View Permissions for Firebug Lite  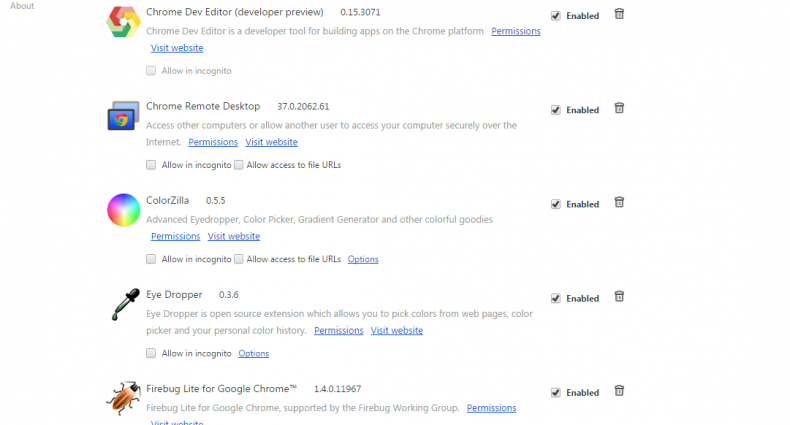(491, 408)
